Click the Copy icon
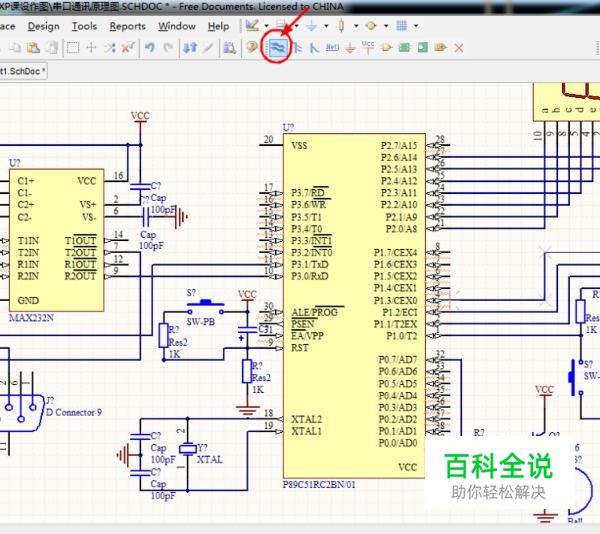This screenshot has height=534, width=600. coord(15,48)
